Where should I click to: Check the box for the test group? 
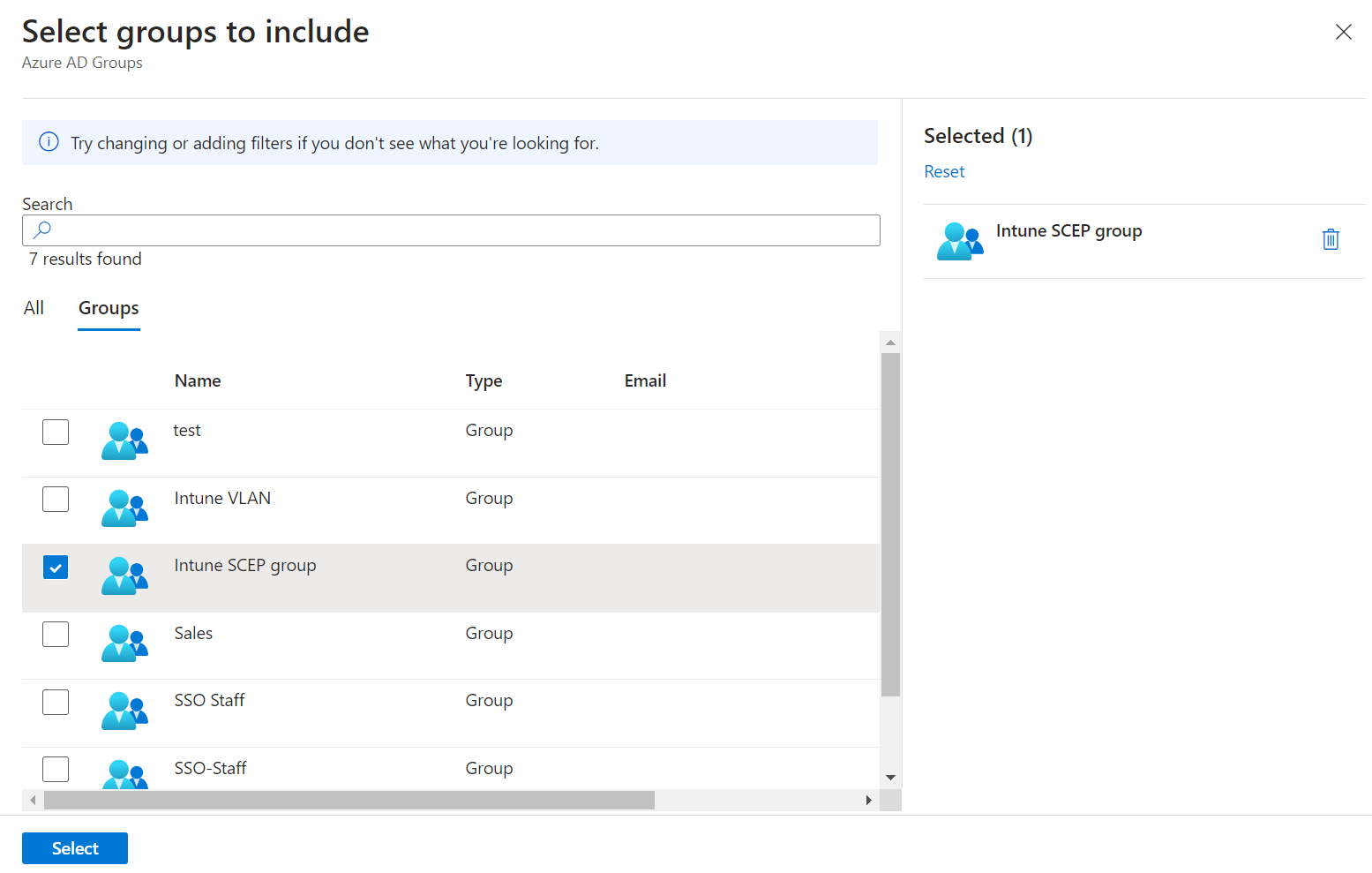pyautogui.click(x=56, y=433)
